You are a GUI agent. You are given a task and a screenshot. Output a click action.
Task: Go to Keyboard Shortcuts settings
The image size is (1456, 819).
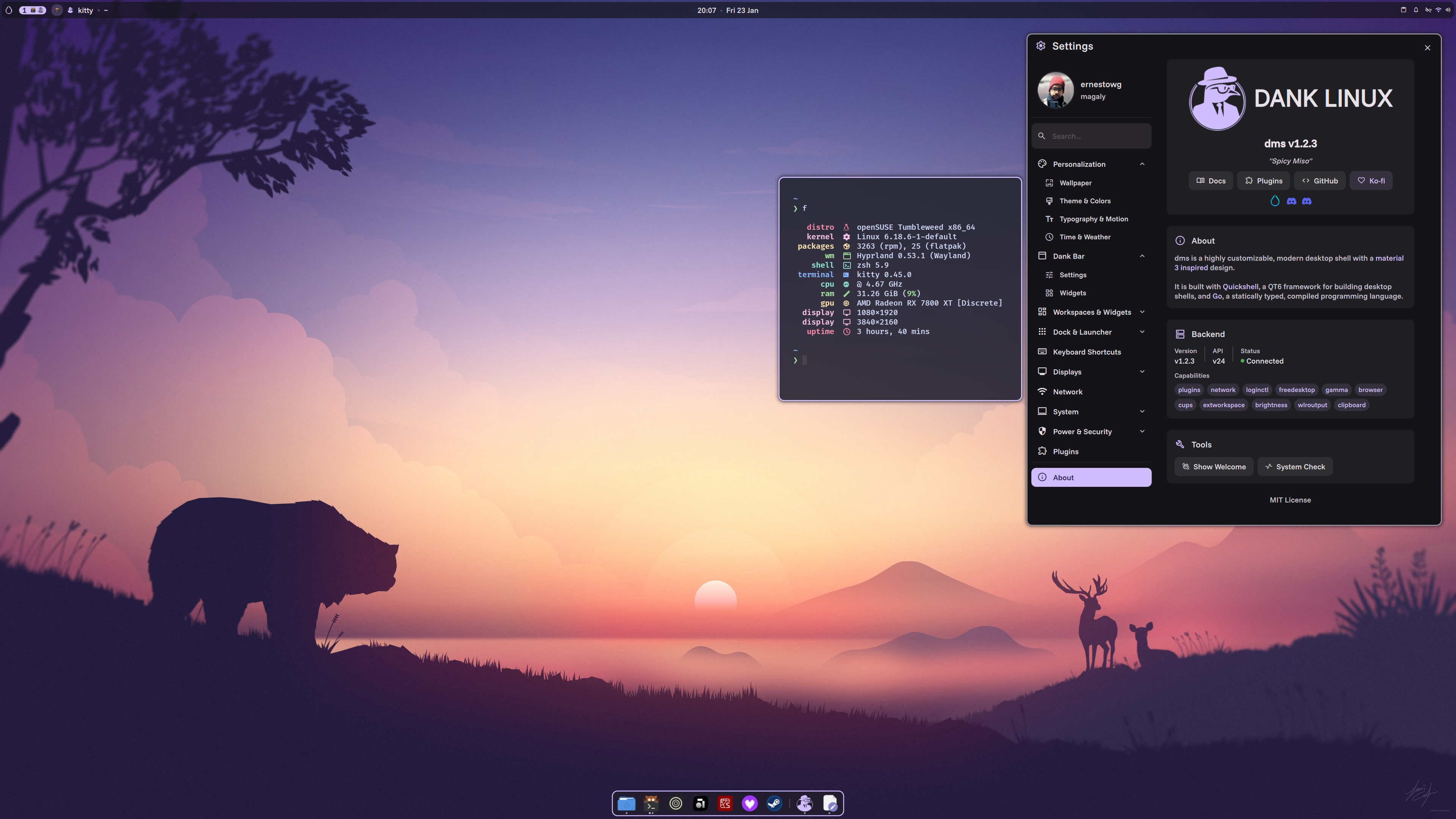coord(1086,351)
